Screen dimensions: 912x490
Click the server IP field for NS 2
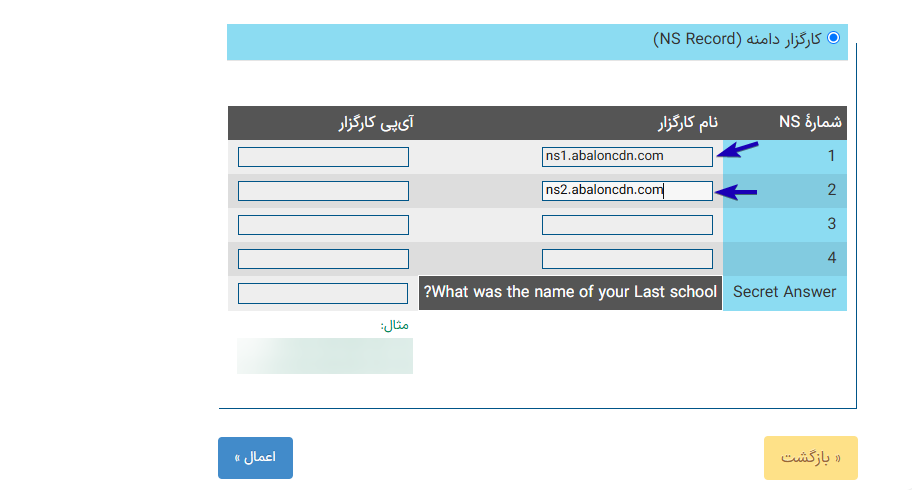(x=323, y=191)
